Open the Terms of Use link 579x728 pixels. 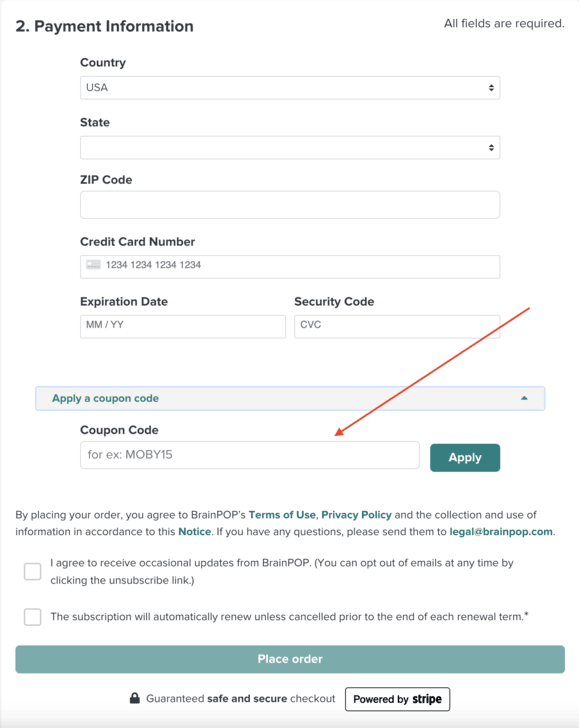tap(282, 515)
